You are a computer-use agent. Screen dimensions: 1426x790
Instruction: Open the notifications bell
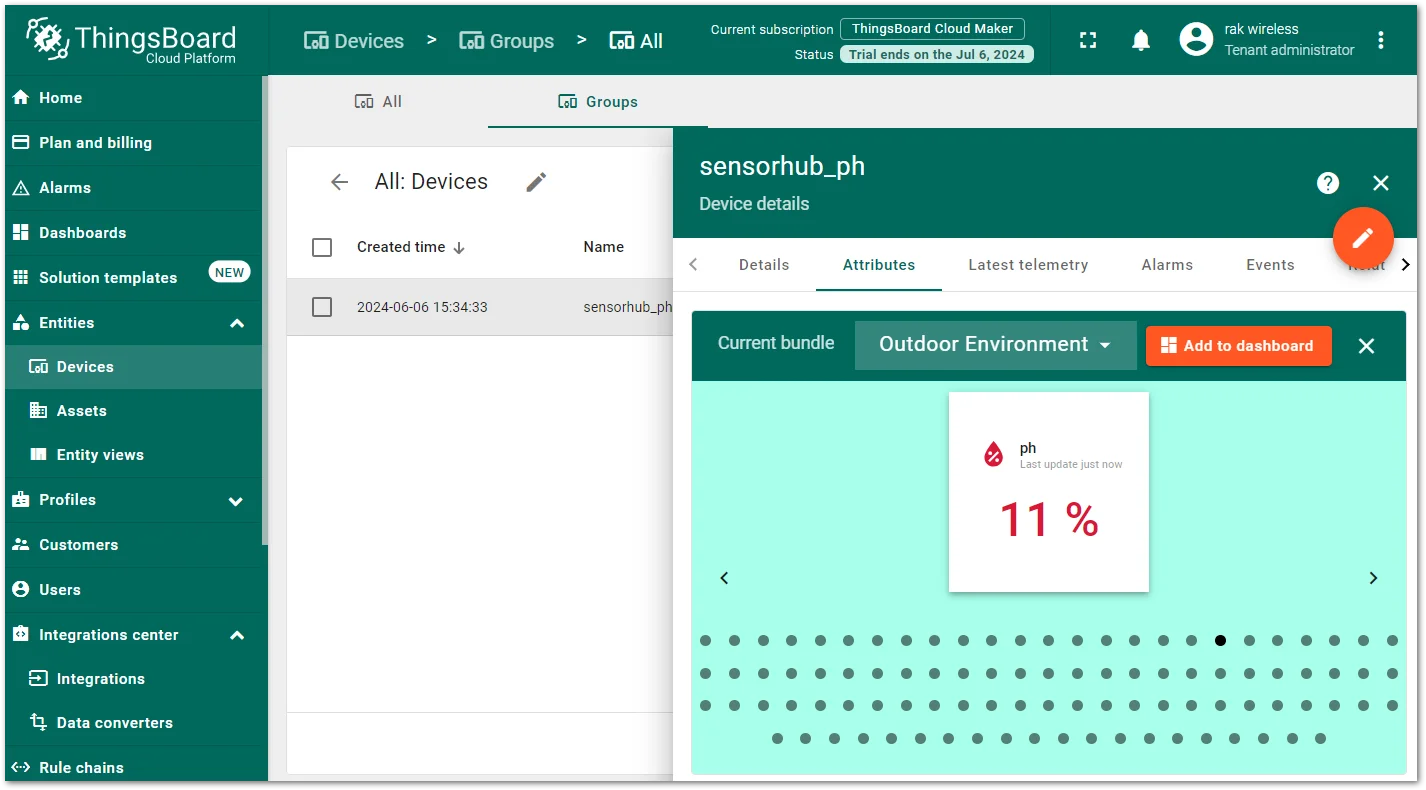coord(1141,40)
